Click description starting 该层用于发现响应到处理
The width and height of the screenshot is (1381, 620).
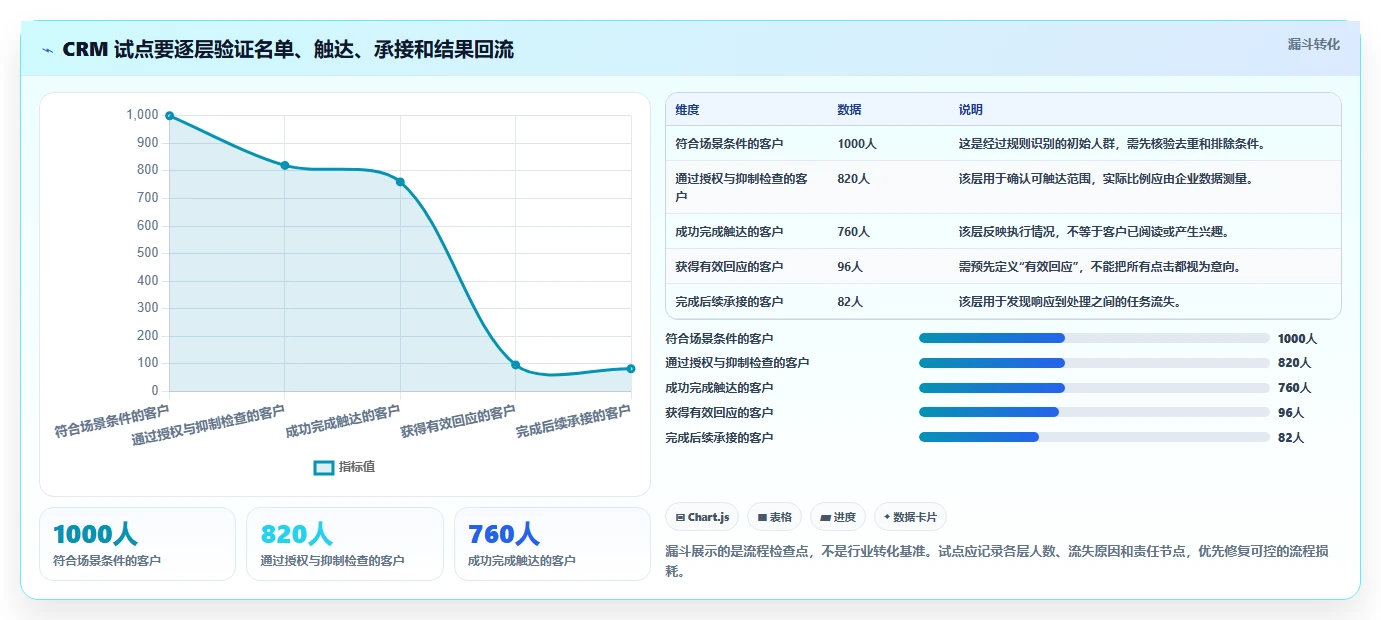pos(1070,302)
